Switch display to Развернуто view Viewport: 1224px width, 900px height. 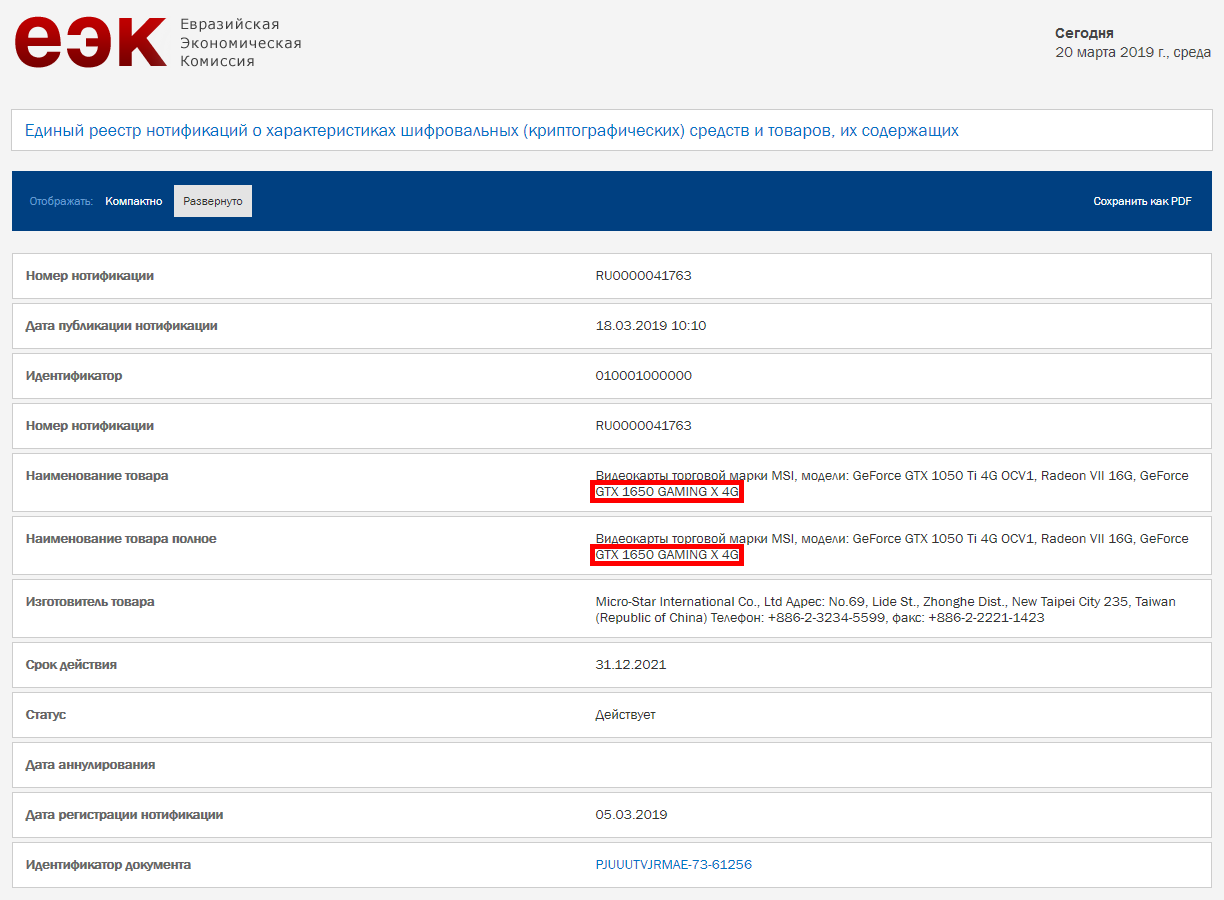click(213, 201)
